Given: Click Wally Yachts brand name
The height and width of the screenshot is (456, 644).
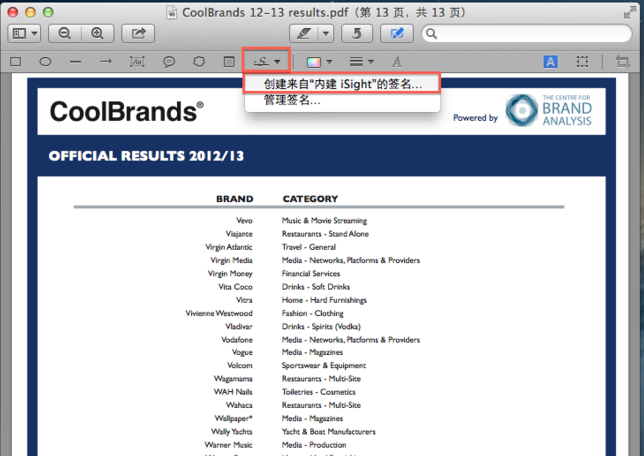Looking at the screenshot, I should (232, 431).
